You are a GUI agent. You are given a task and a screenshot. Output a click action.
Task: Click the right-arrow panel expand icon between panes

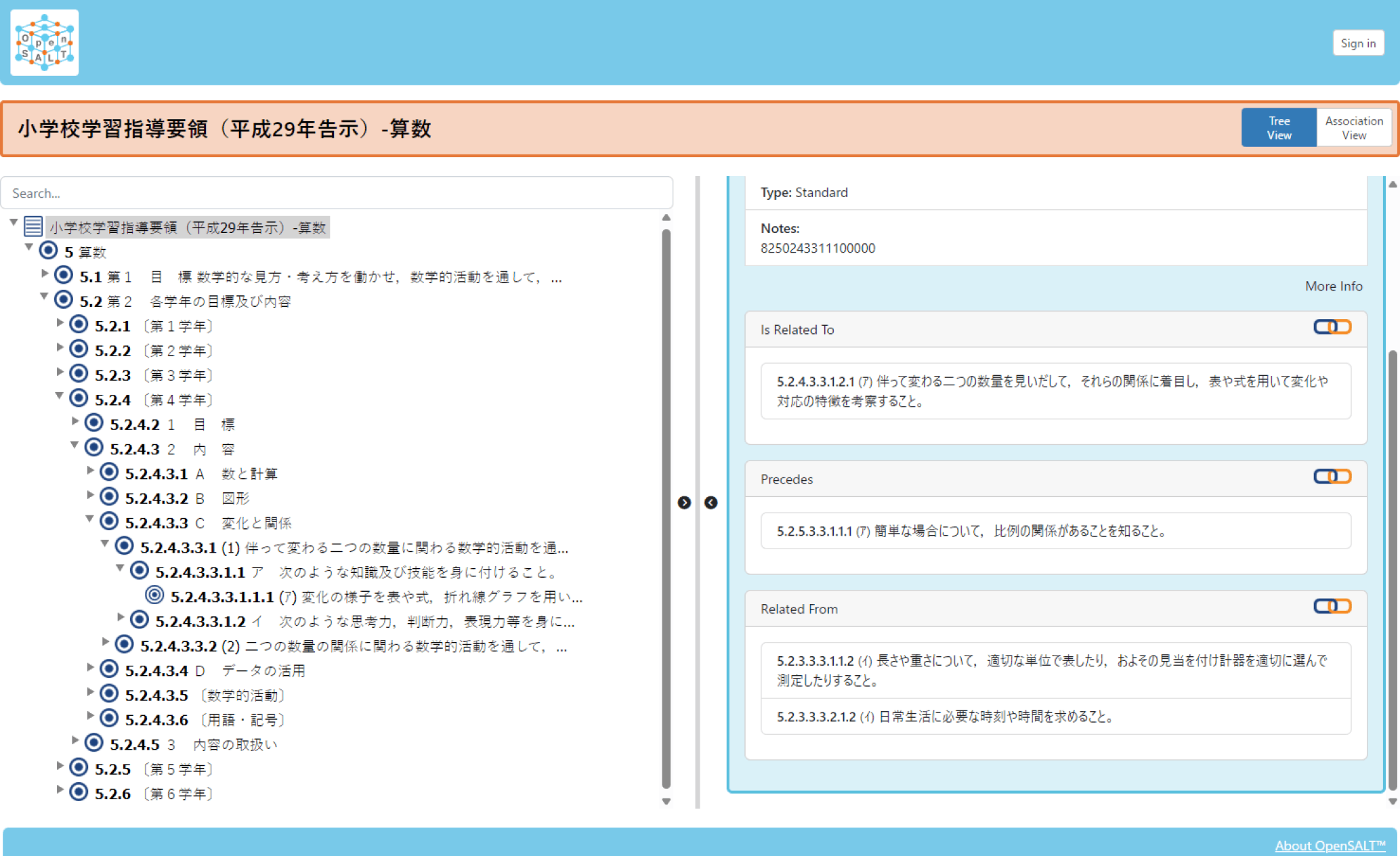click(684, 502)
